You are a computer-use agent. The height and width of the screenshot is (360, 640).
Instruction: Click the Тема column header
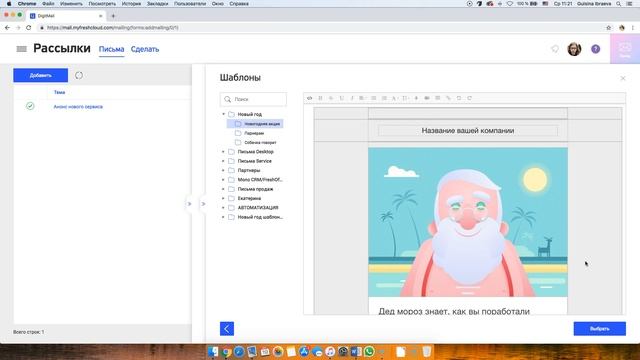pyautogui.click(x=59, y=92)
